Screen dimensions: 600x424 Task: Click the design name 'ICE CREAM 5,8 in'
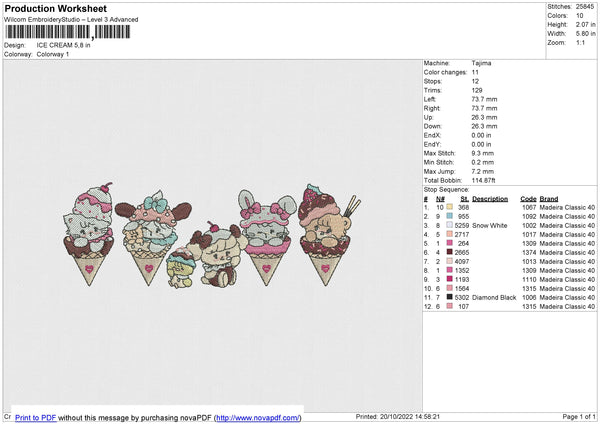[x=64, y=45]
